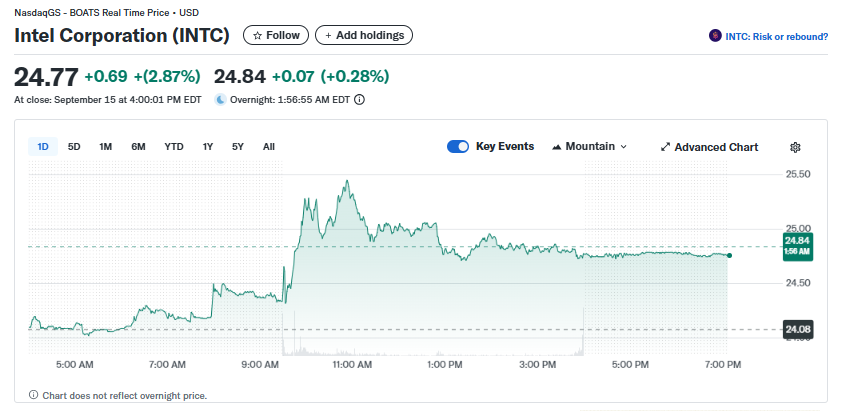
Task: Click Chart does not reflect overnight price note
Action: pyautogui.click(x=125, y=396)
